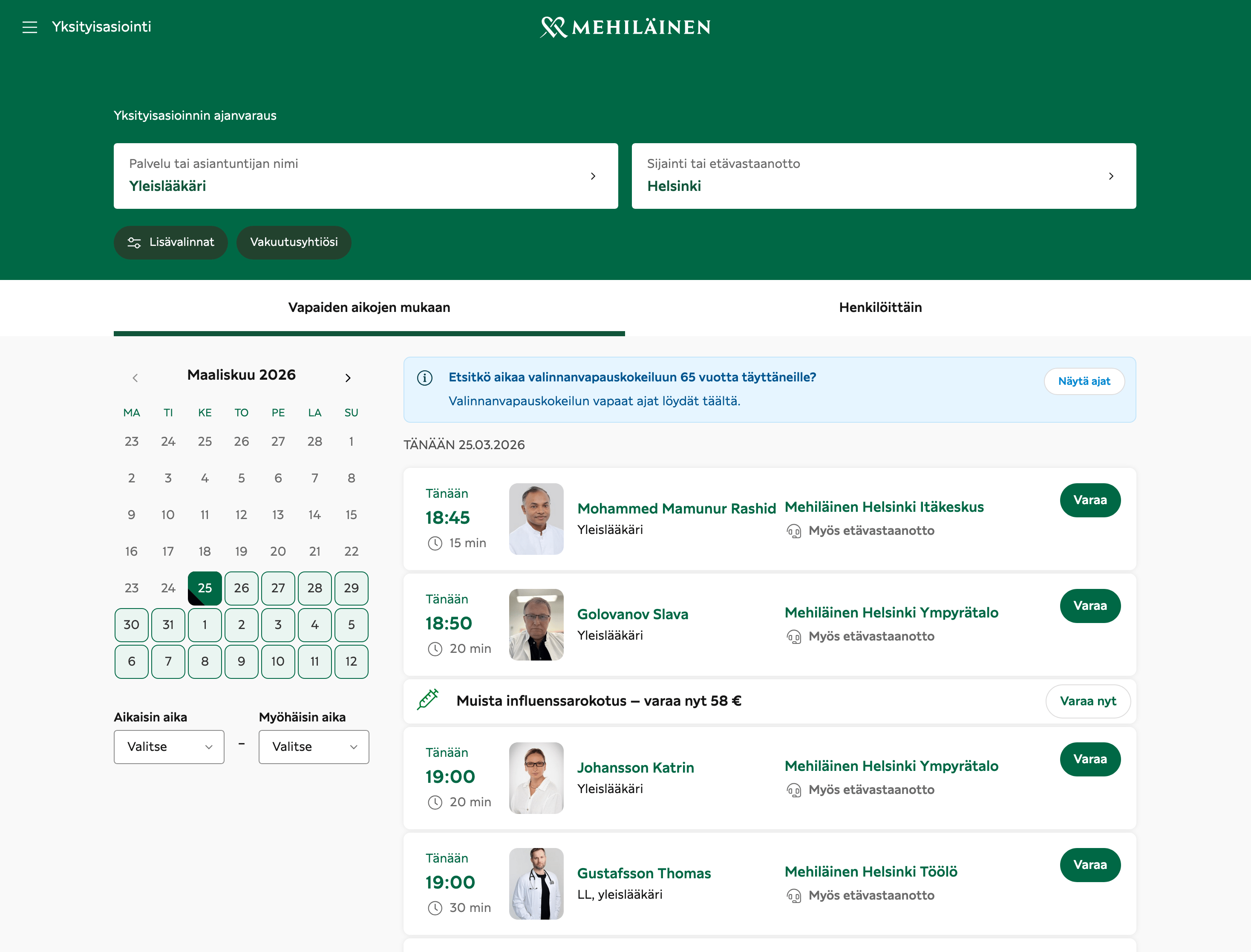Go to next month in the calendar

348,378
